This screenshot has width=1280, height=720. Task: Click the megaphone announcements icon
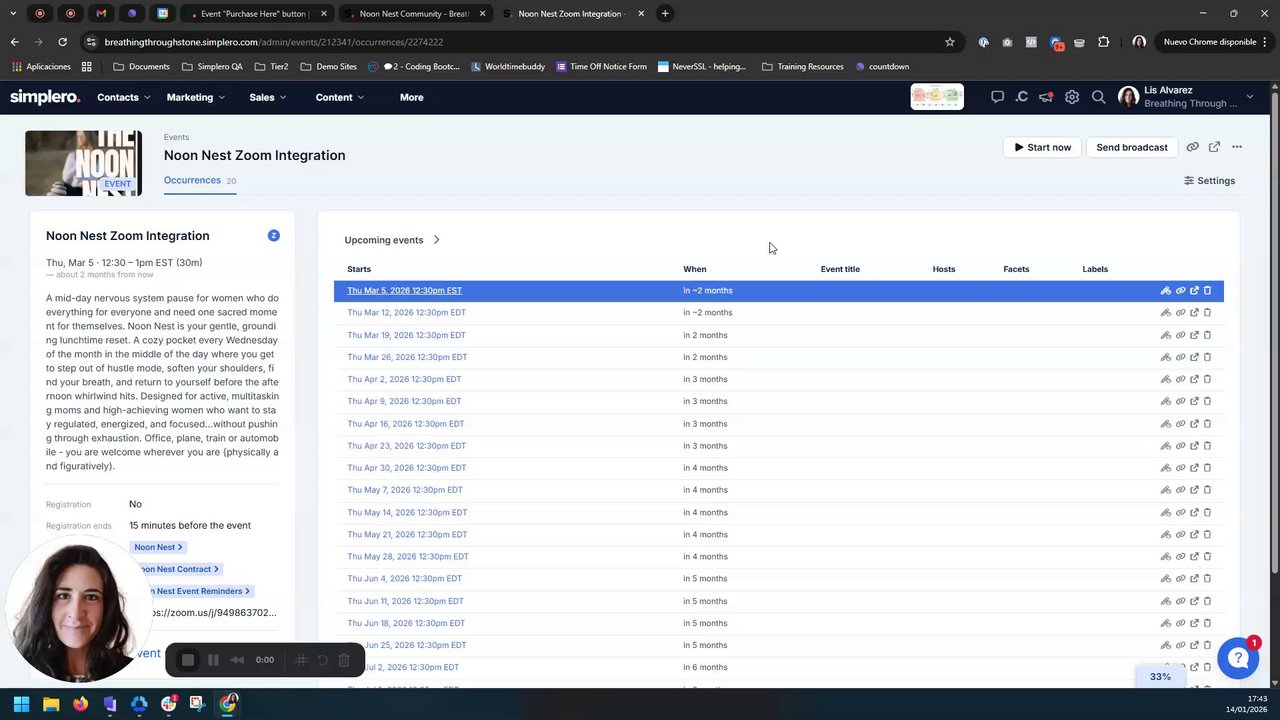tap(1046, 97)
